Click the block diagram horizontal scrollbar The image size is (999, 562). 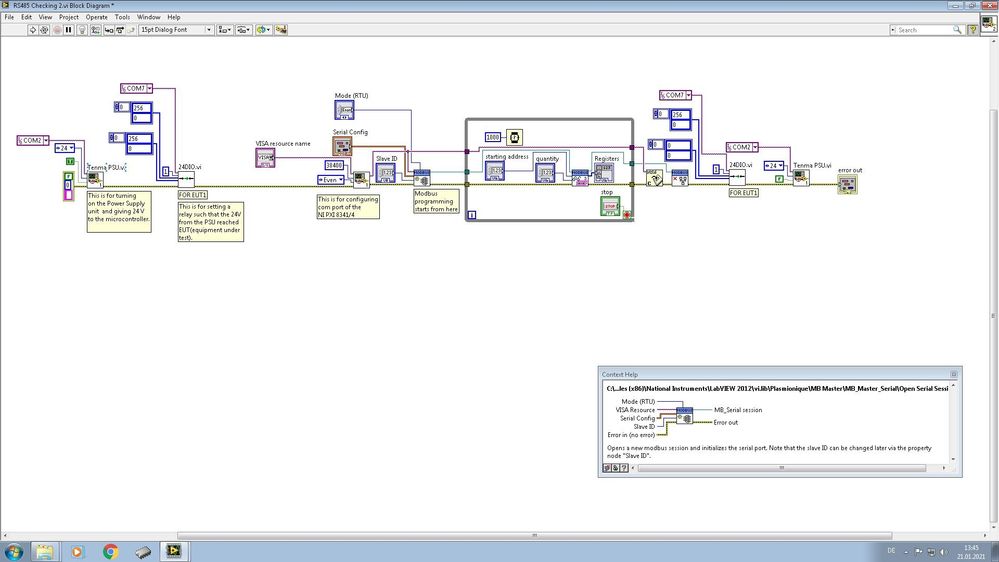coord(534,535)
